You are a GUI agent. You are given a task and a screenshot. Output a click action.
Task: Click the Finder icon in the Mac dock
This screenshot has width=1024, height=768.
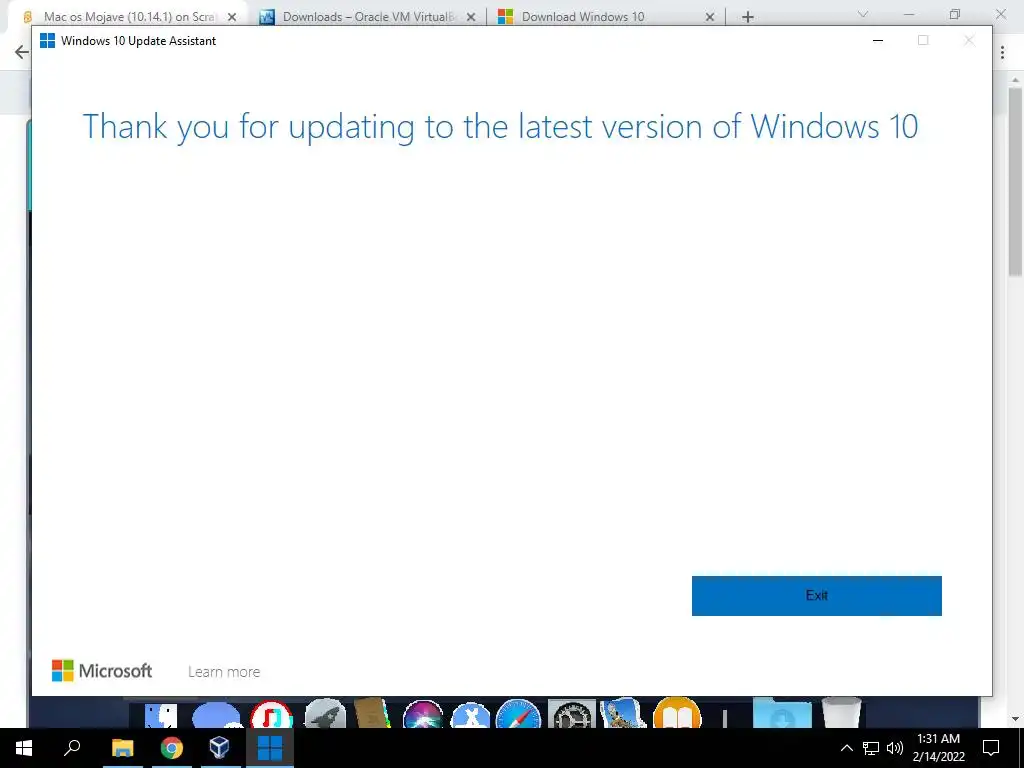(161, 715)
